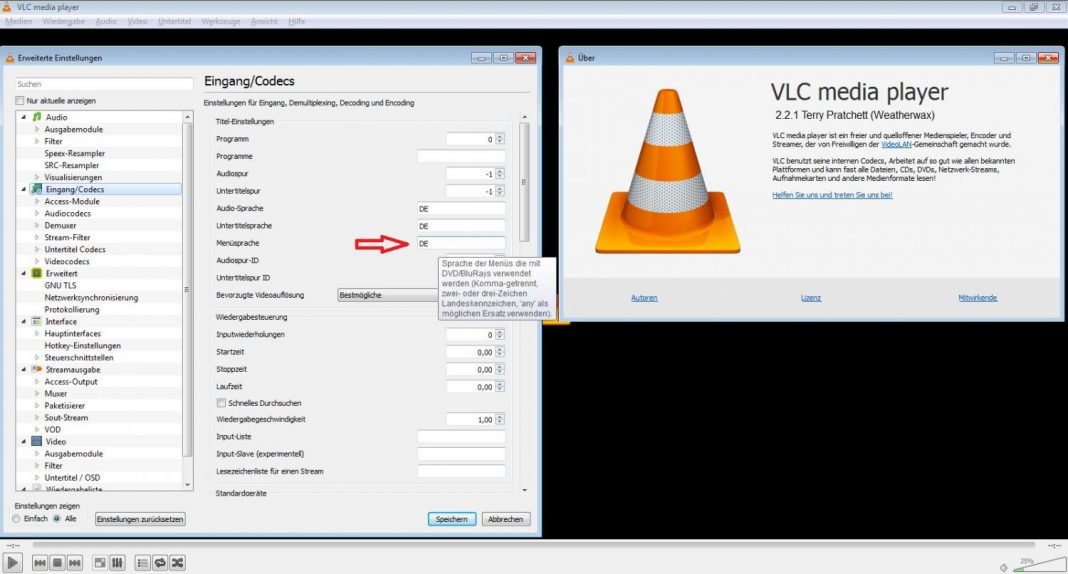Toggle the fullscreen video icon
Image resolution: width=1068 pixels, height=574 pixels.
pos(100,563)
